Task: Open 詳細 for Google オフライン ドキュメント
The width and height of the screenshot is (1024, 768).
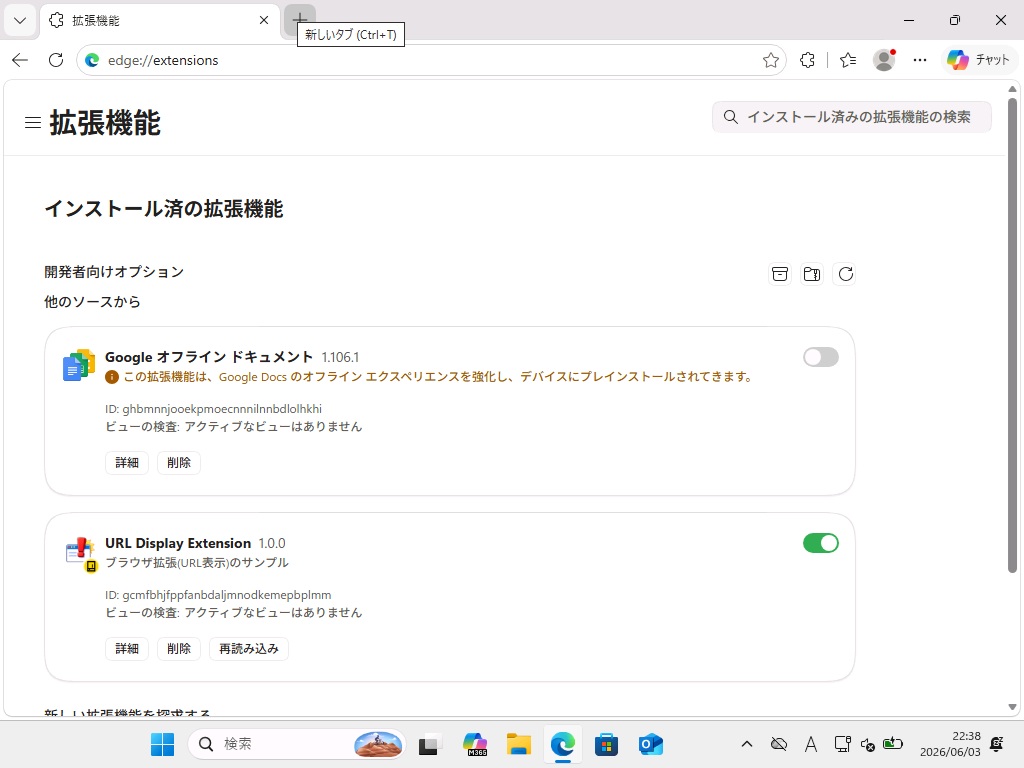Action: pyautogui.click(x=127, y=462)
